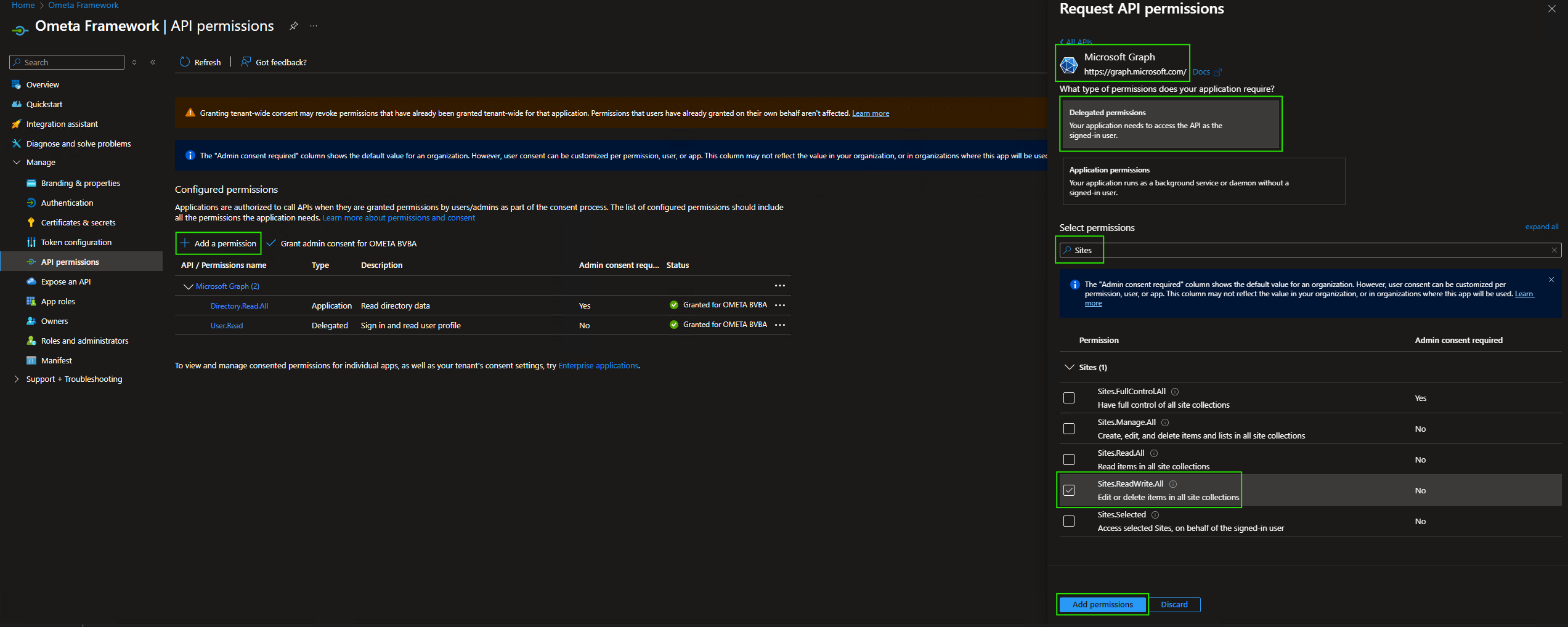Screen dimensions: 1568x627
Task: Check the Sites.Selected checkbox
Action: tap(1069, 521)
